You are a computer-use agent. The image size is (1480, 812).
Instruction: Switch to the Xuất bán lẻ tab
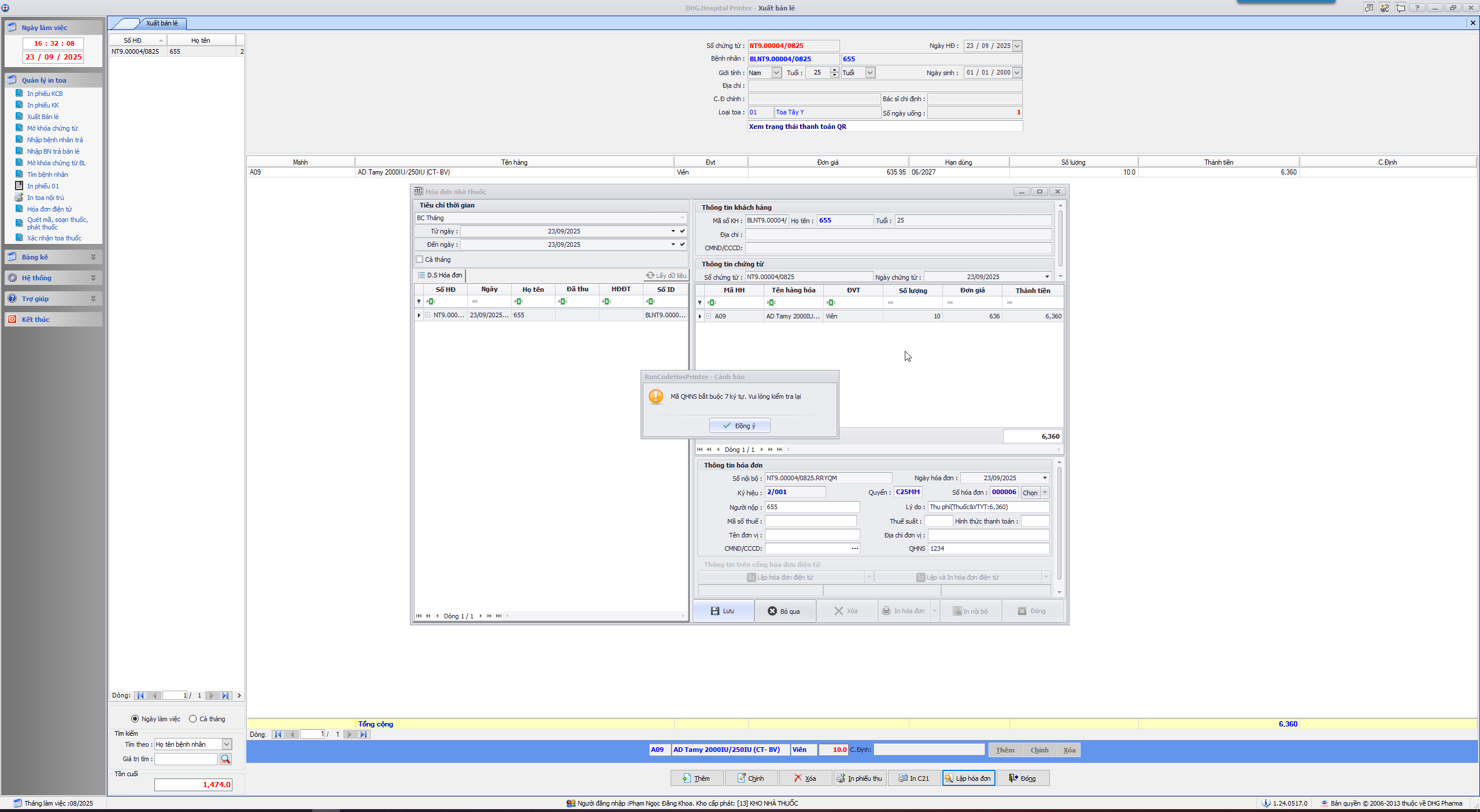(x=162, y=23)
